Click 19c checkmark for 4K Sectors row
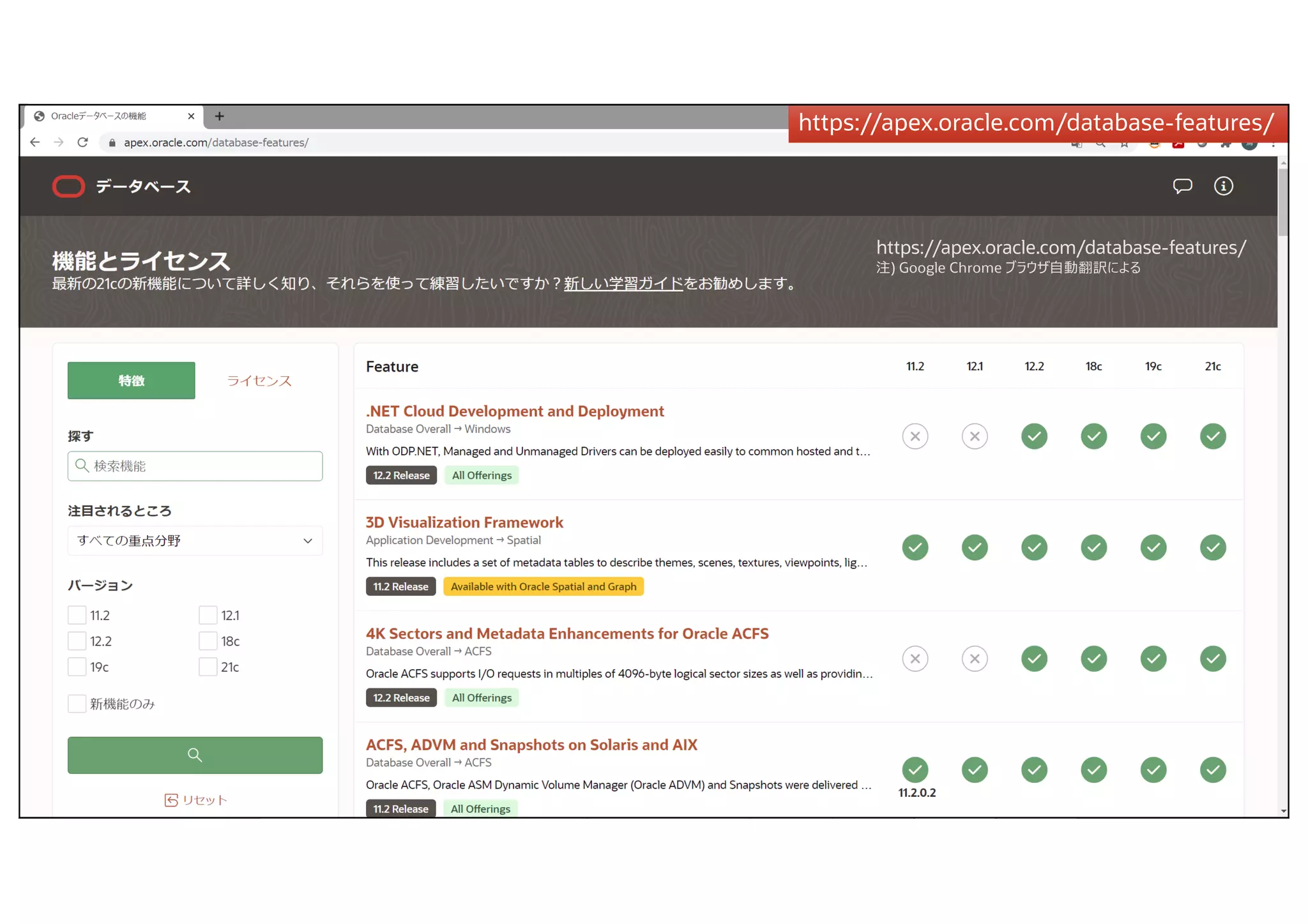The width and height of the screenshot is (1308, 924). pyautogui.click(x=1153, y=658)
